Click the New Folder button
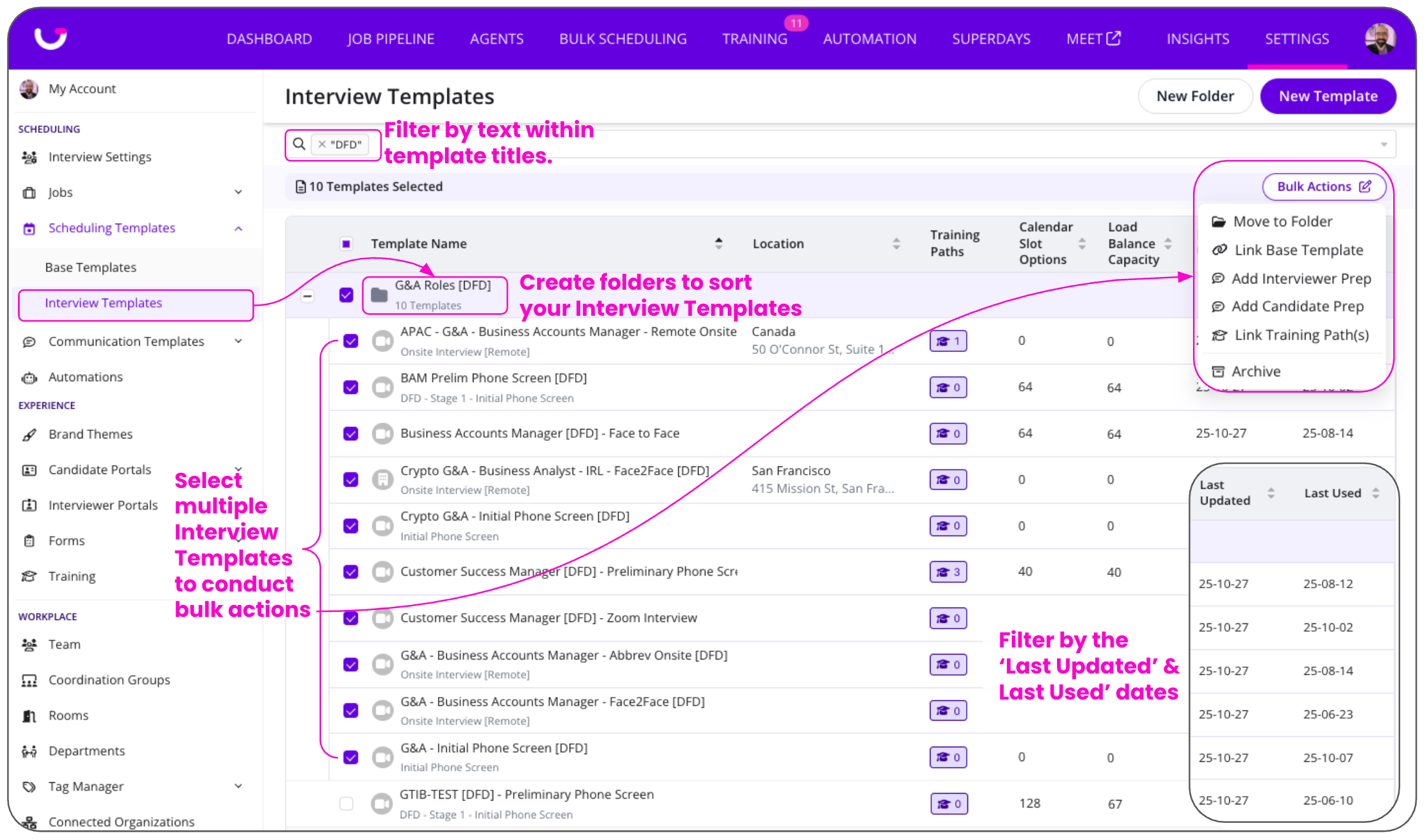The height and width of the screenshot is (840, 1425). [x=1194, y=97]
